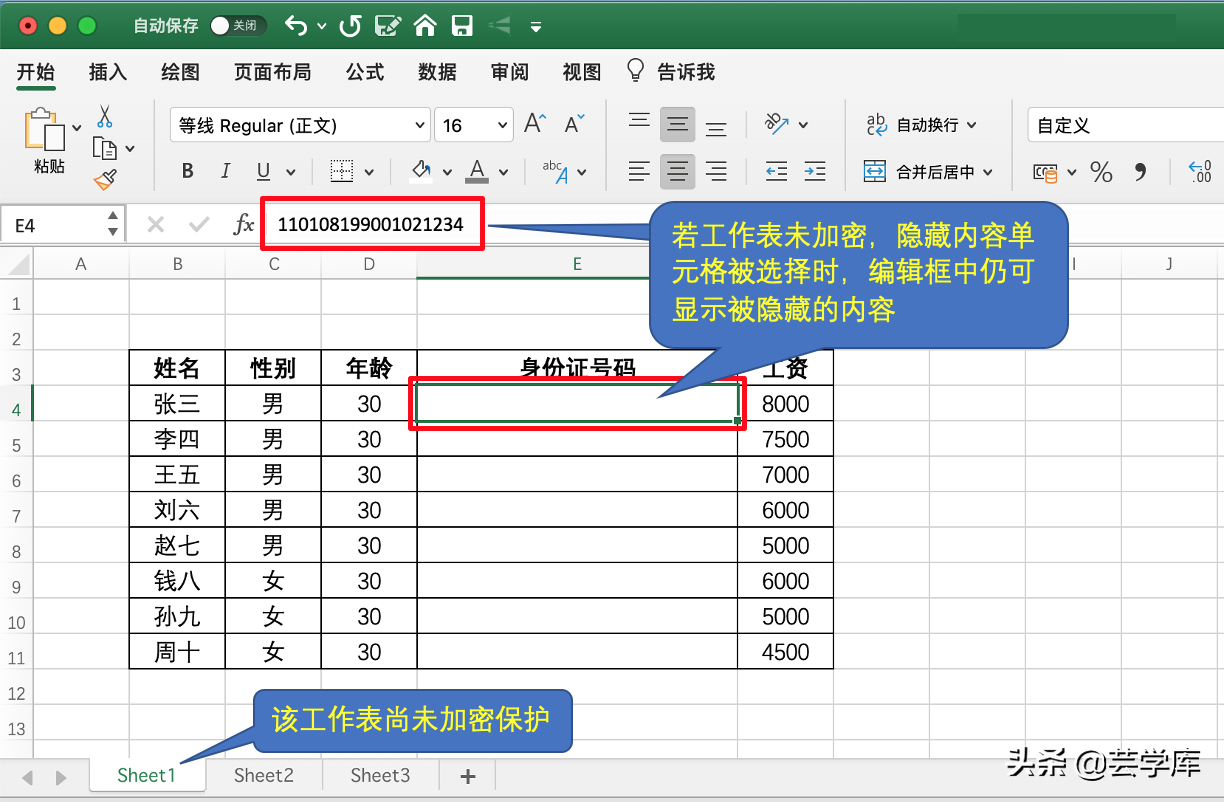Image resolution: width=1224 pixels, height=802 pixels.
Task: Open the number format 自定义 box
Action: click(1125, 125)
